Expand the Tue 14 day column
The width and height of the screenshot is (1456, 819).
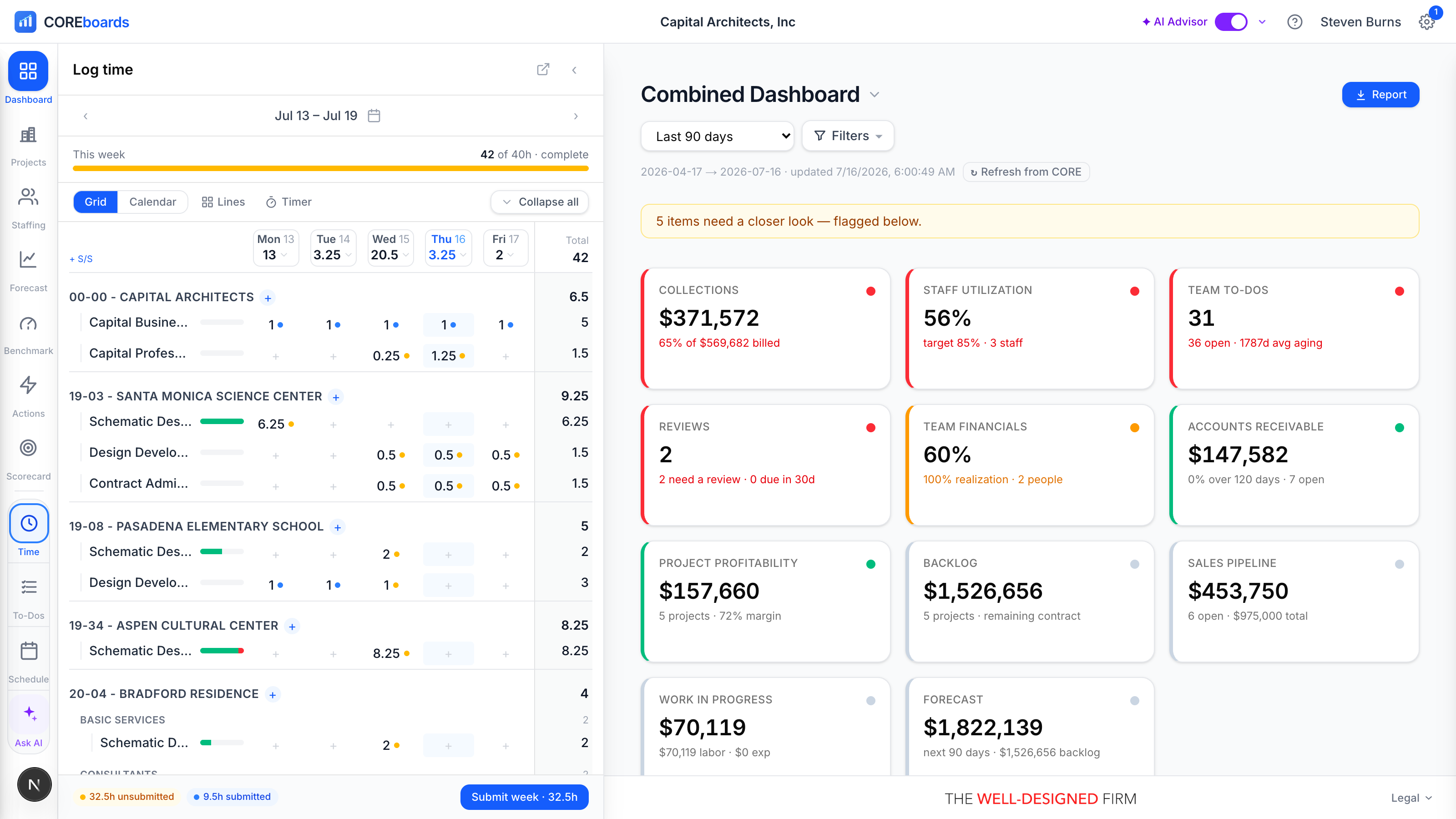[x=333, y=248]
